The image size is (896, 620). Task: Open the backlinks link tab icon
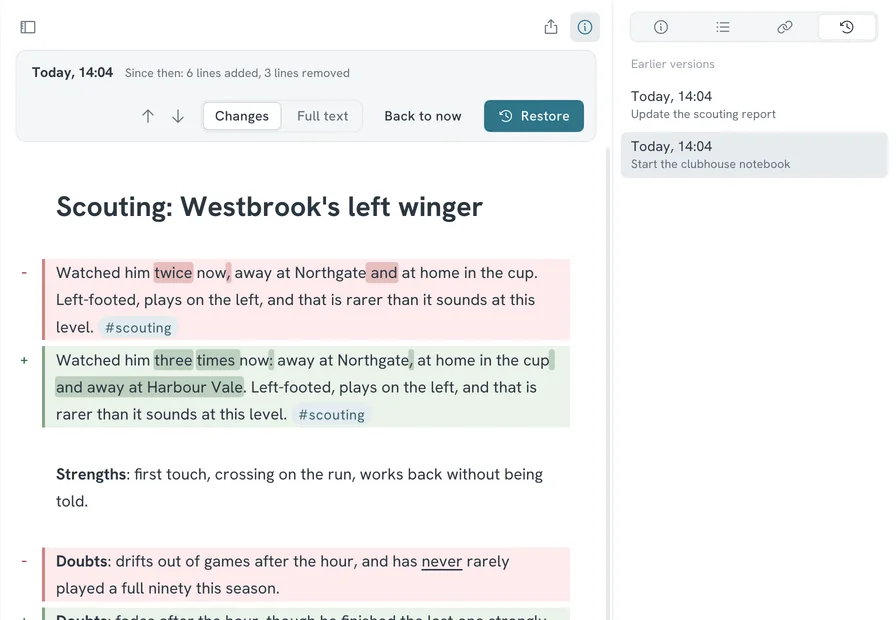(785, 27)
